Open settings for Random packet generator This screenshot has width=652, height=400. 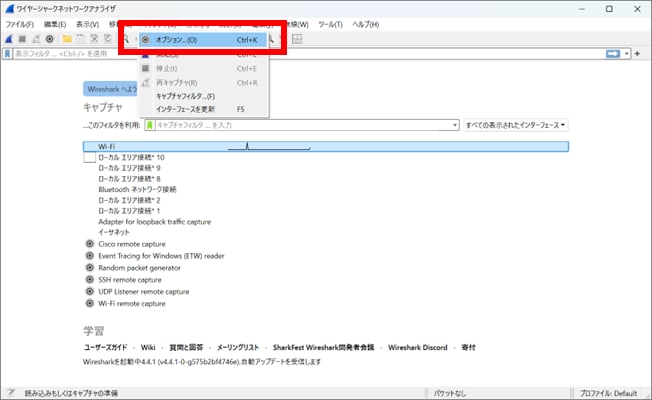89,267
